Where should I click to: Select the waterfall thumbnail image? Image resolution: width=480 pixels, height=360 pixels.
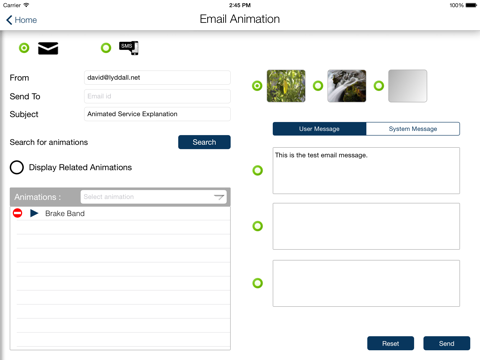tap(347, 86)
